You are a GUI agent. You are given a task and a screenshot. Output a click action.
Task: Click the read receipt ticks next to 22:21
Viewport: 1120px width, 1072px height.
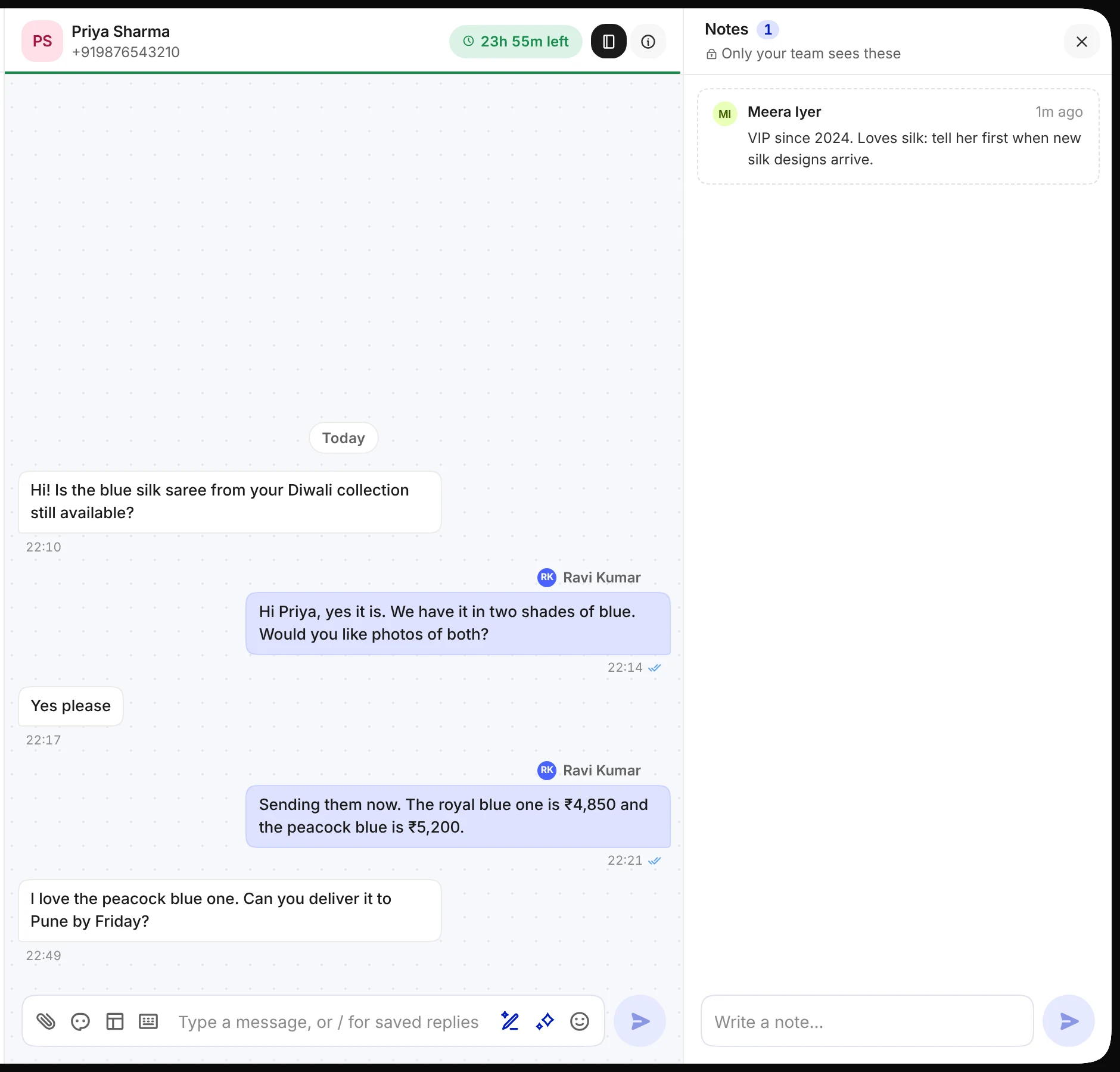coord(655,861)
